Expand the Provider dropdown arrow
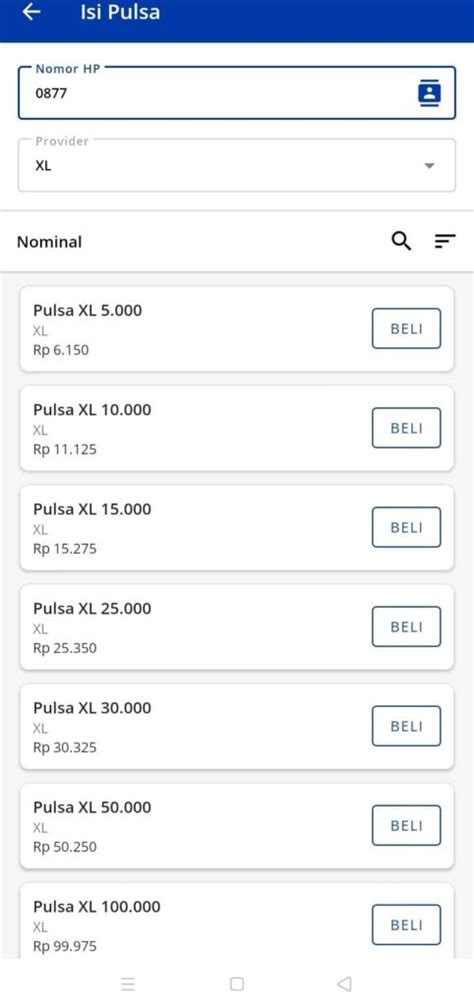Viewport: 474px width, 1007px height. [x=430, y=166]
